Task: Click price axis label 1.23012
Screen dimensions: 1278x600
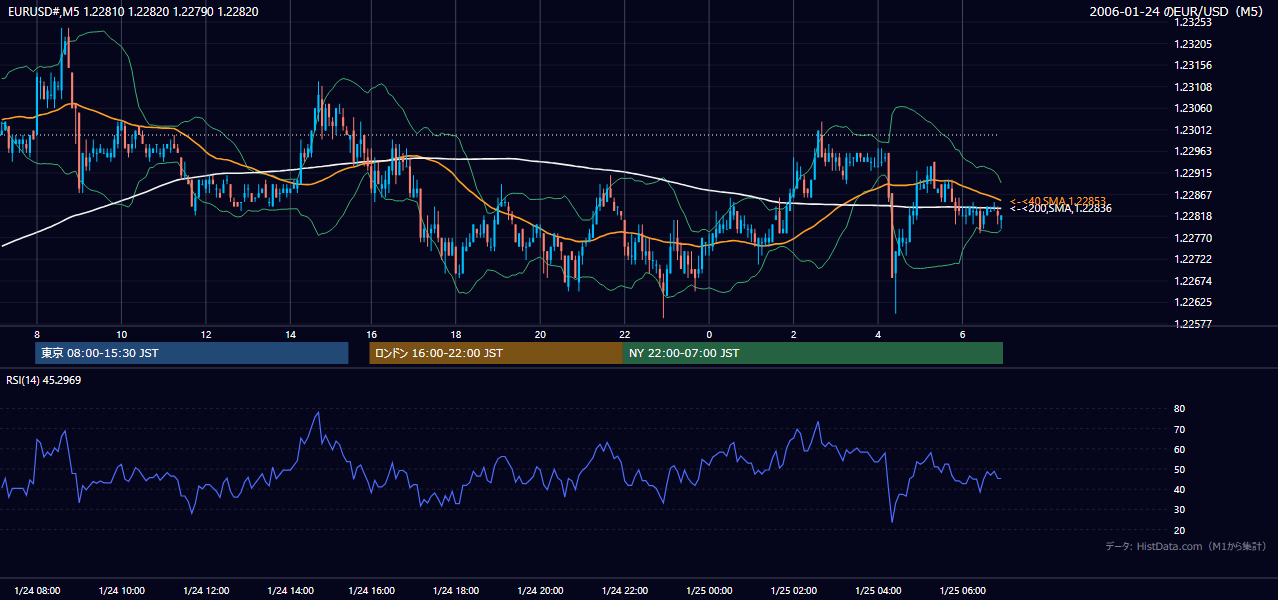Action: (x=1193, y=130)
